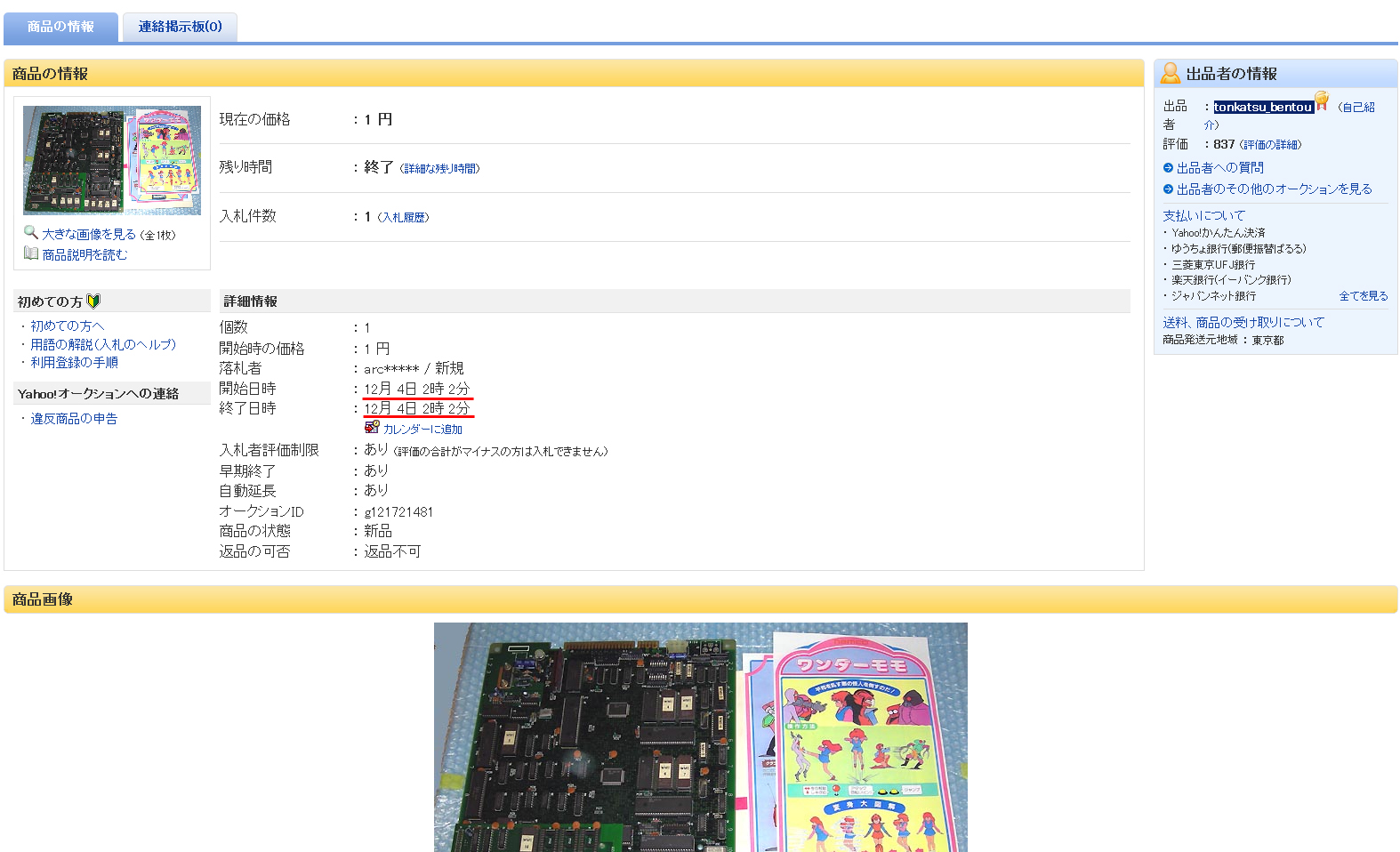Viewport: 1400px width, 852px height.
Task: Open 評価の詳細 rating details link
Action: click(x=1270, y=145)
